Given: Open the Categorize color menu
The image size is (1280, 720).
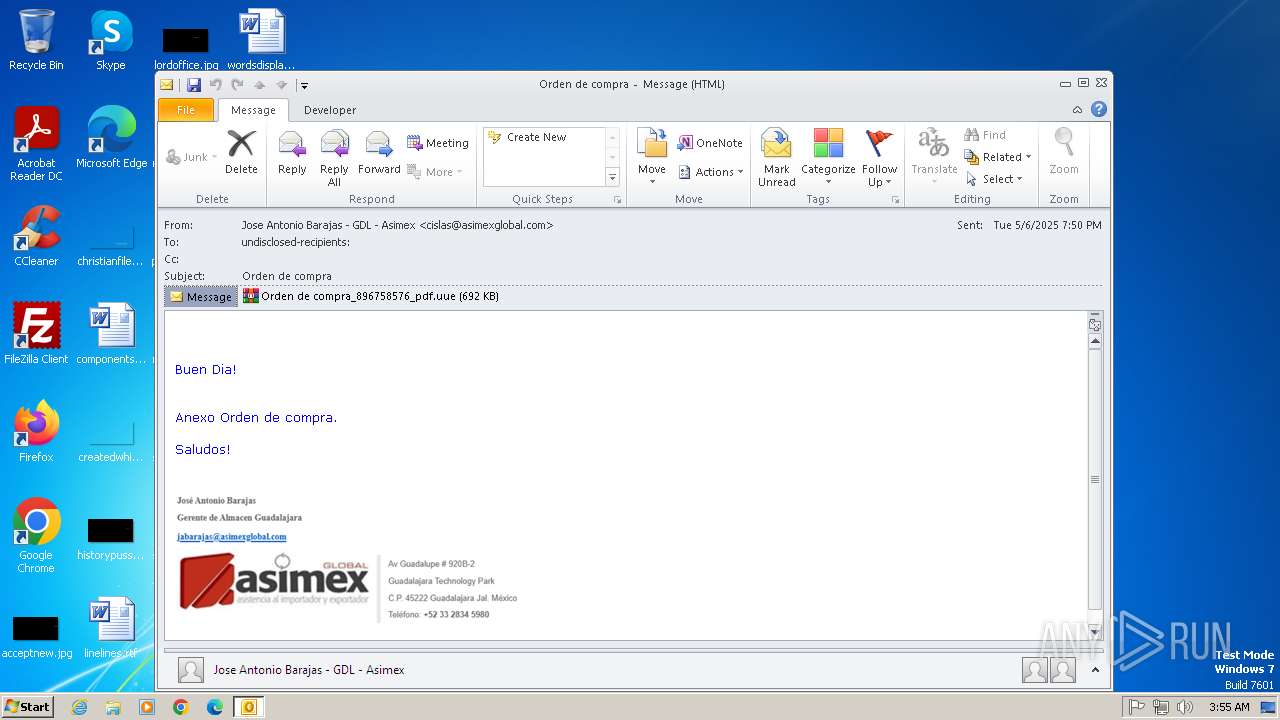Looking at the screenshot, I should click(x=828, y=157).
